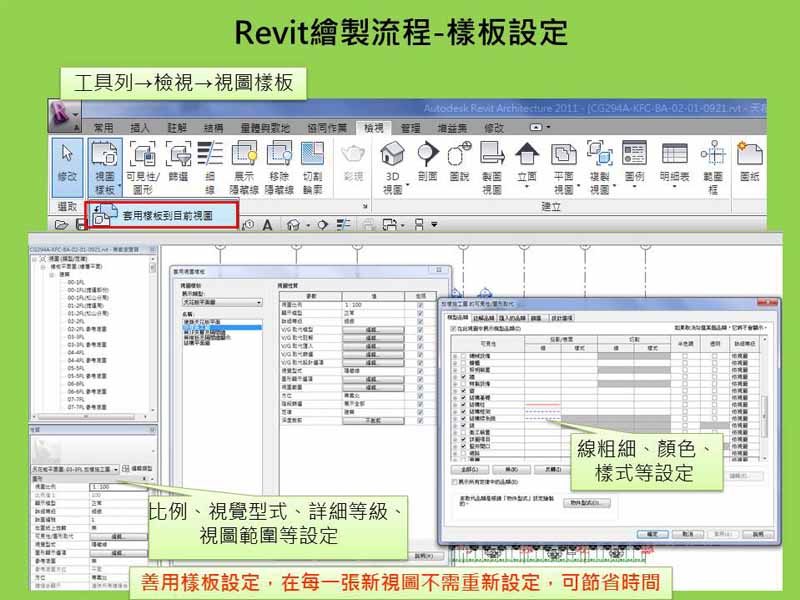The width and height of the screenshot is (800, 600).
Task: Open the 平面視圖 dropdown arrow
Action: point(579,185)
